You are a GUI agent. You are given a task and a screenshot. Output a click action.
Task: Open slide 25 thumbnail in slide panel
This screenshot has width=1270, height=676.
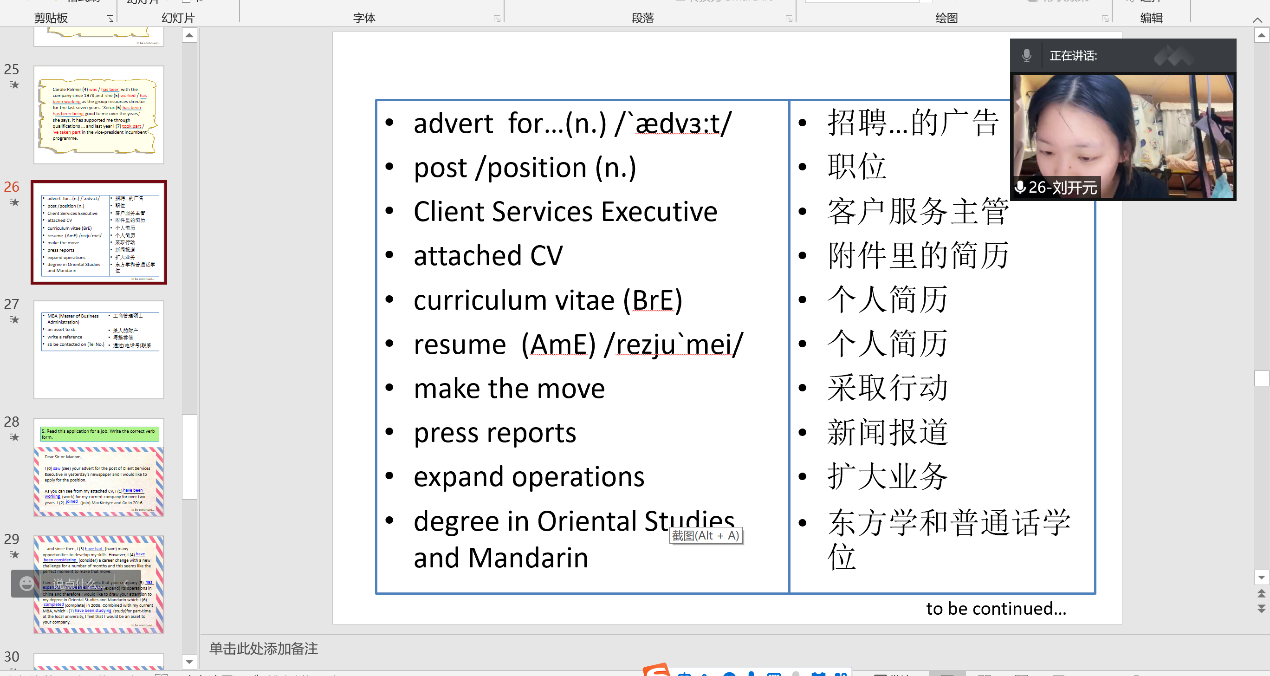click(98, 114)
